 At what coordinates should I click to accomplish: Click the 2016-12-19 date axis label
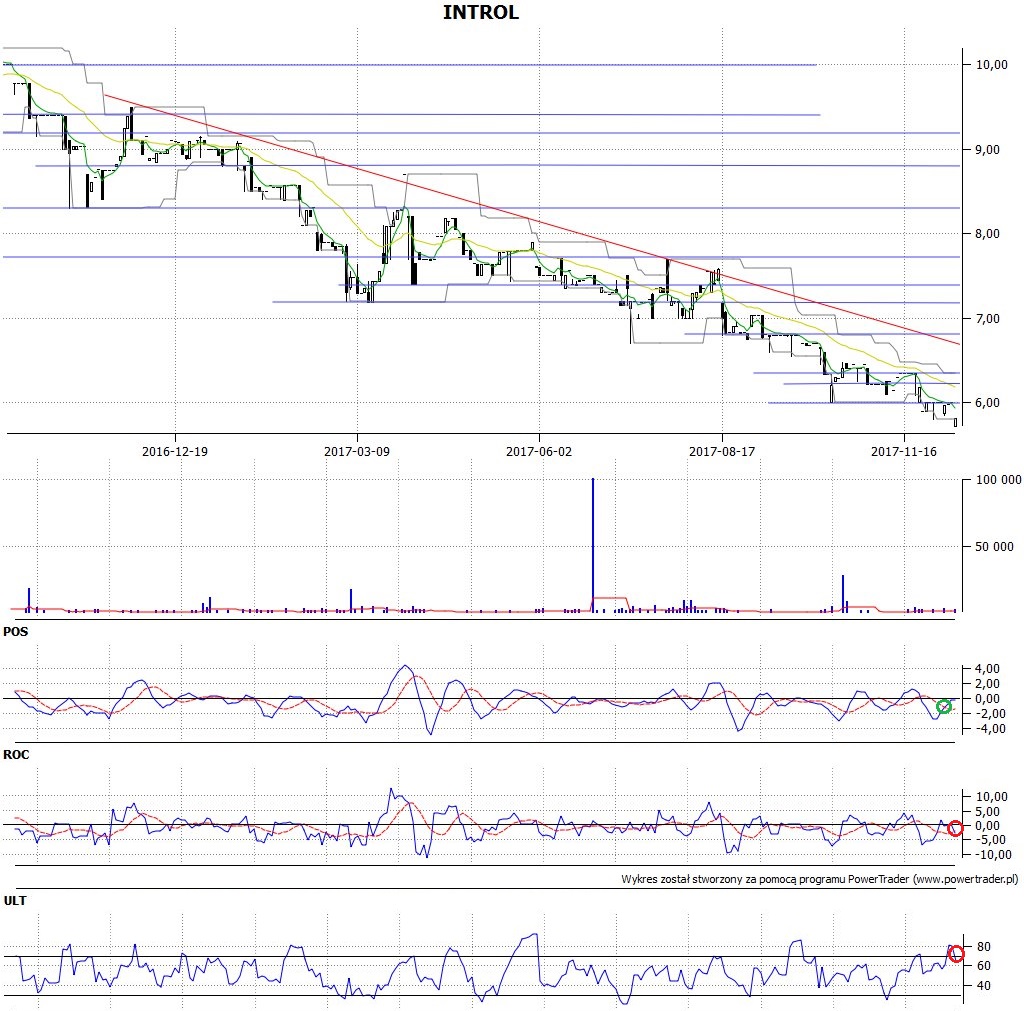click(x=175, y=451)
